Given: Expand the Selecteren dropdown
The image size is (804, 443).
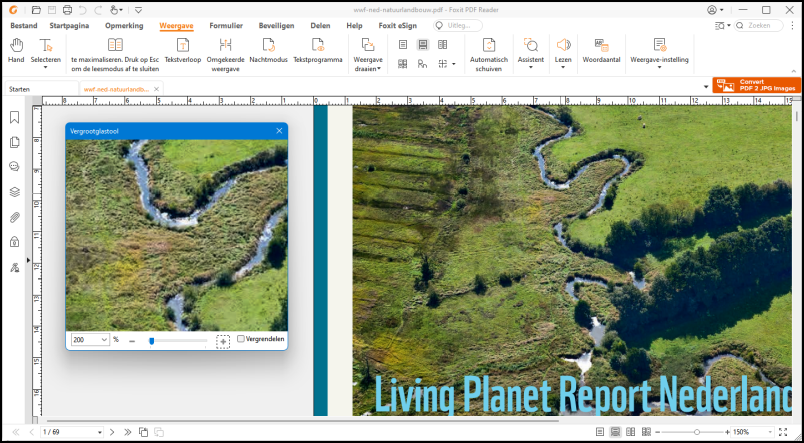Looking at the screenshot, I should (x=45, y=67).
